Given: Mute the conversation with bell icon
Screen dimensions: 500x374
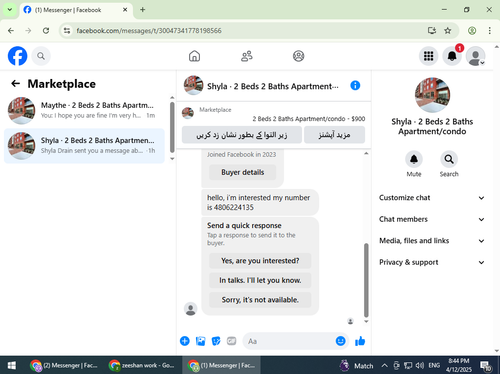Looking at the screenshot, I should click(x=414, y=159).
